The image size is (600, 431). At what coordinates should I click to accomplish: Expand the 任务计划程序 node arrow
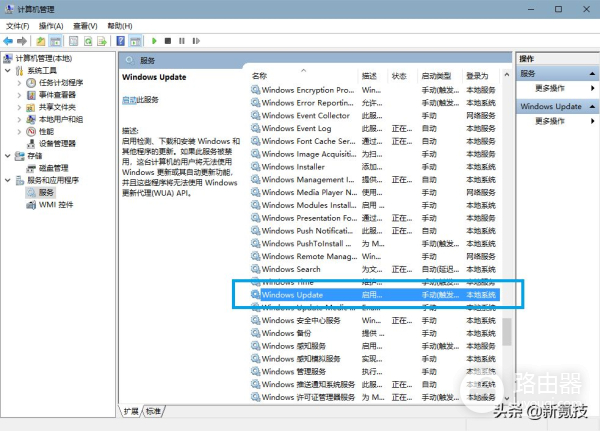coord(19,82)
